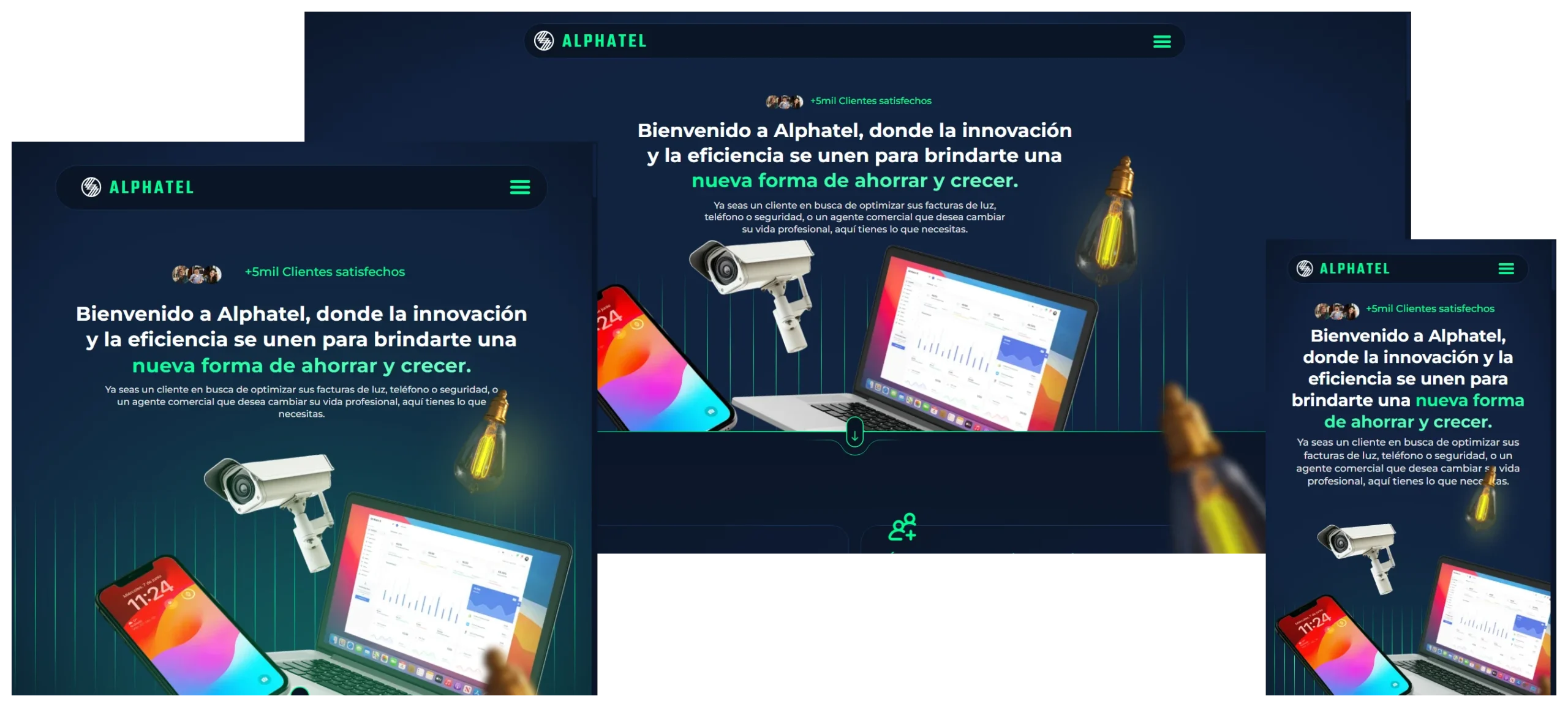Click the scroll-down arrow icon in desktop mockup
Screen dimensions: 1568x707
tap(854, 434)
